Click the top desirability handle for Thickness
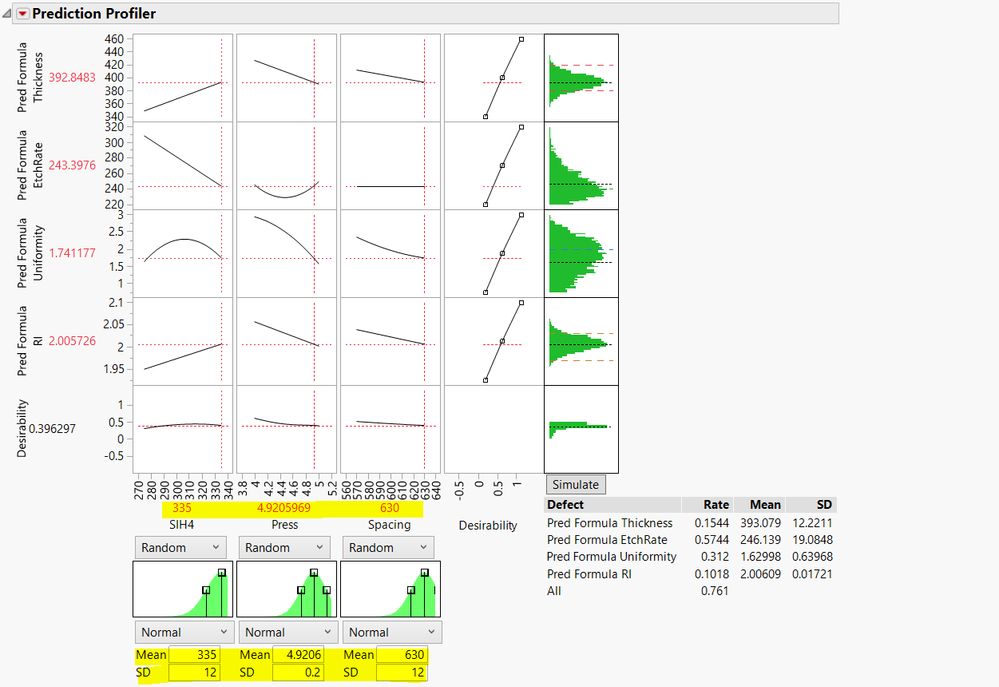Viewport: 999px width, 687px height. pos(521,40)
